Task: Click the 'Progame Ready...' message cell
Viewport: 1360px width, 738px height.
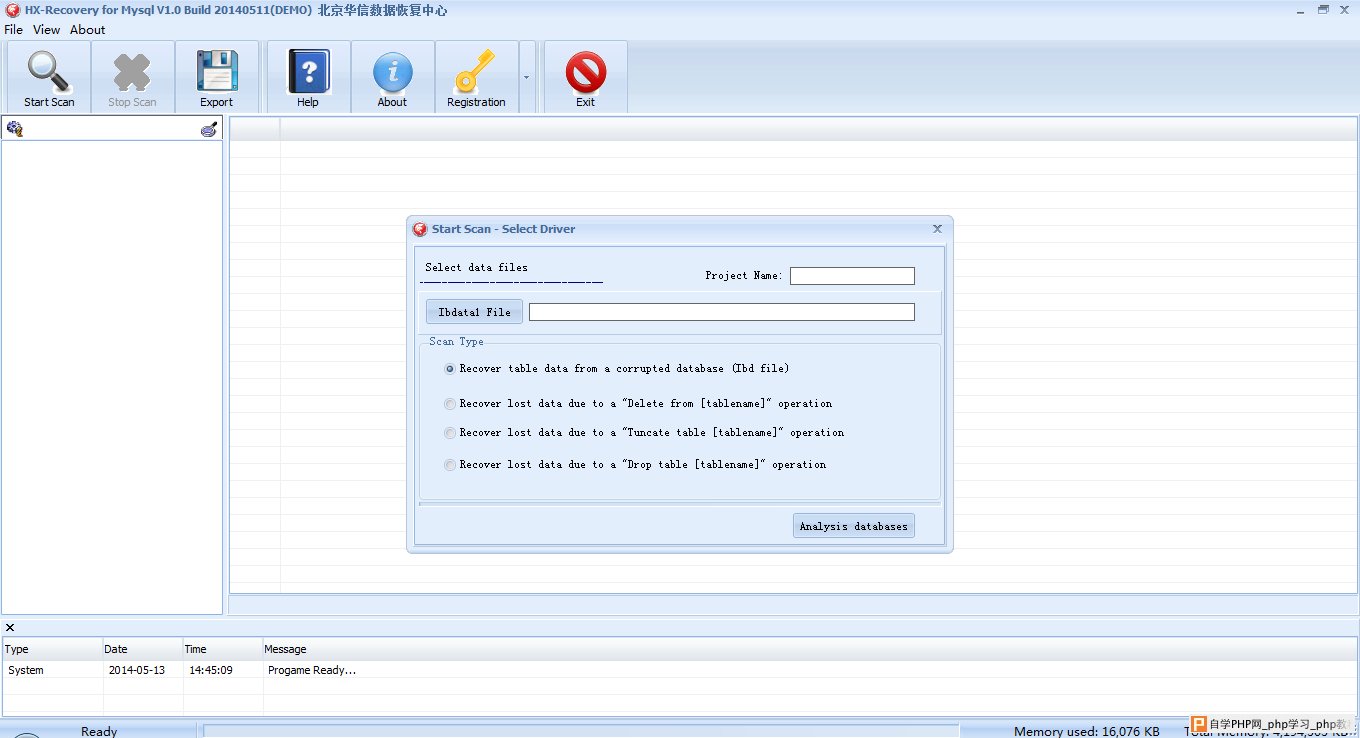Action: [312, 670]
